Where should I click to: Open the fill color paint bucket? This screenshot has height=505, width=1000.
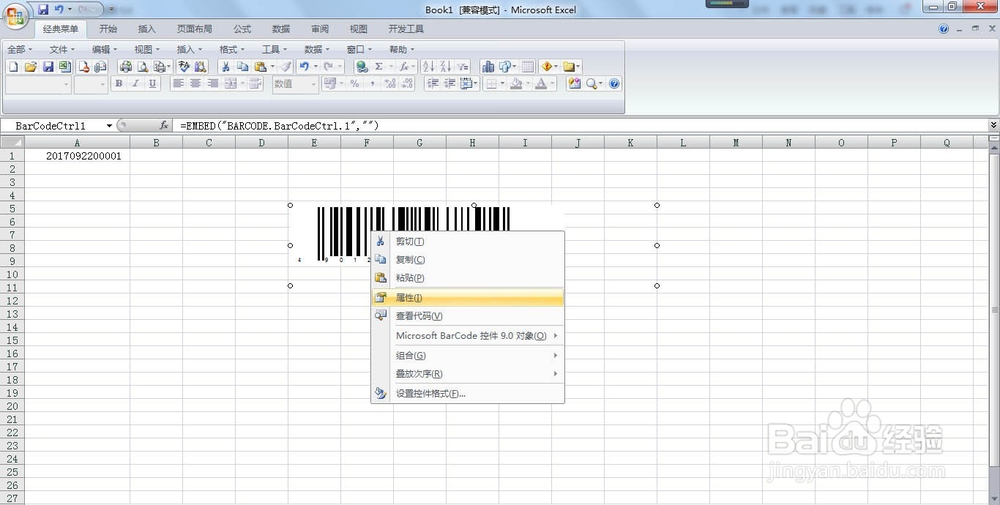click(517, 84)
